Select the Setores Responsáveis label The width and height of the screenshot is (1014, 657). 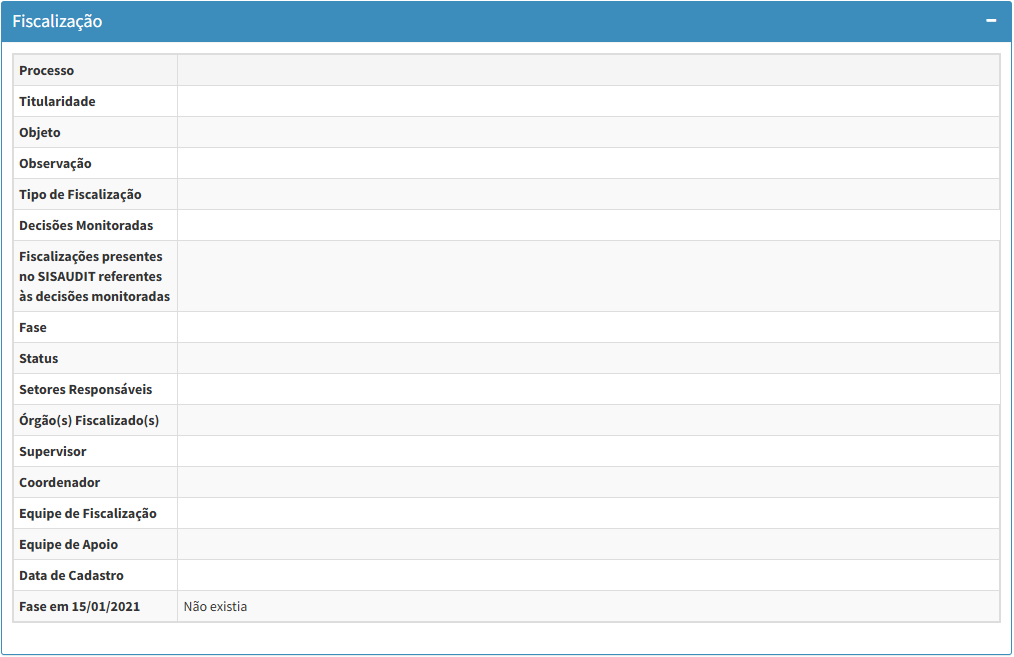(x=85, y=389)
